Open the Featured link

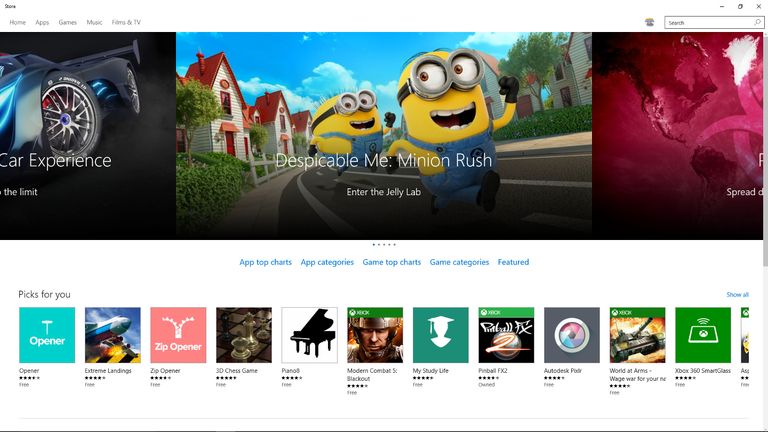coord(513,262)
